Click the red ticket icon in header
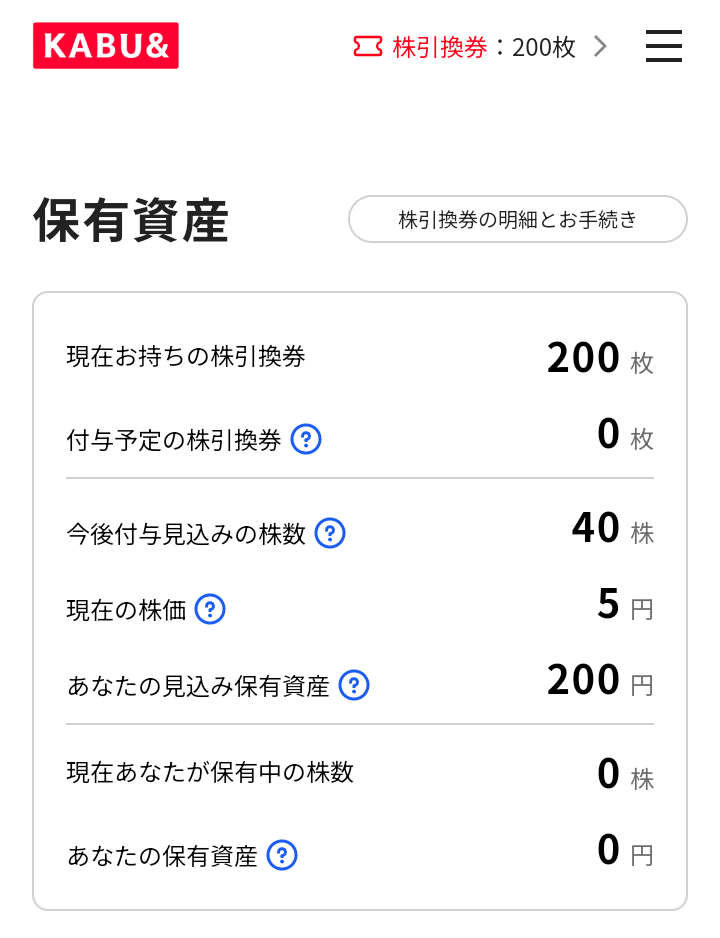Screen dimensions: 720x938 [367, 46]
